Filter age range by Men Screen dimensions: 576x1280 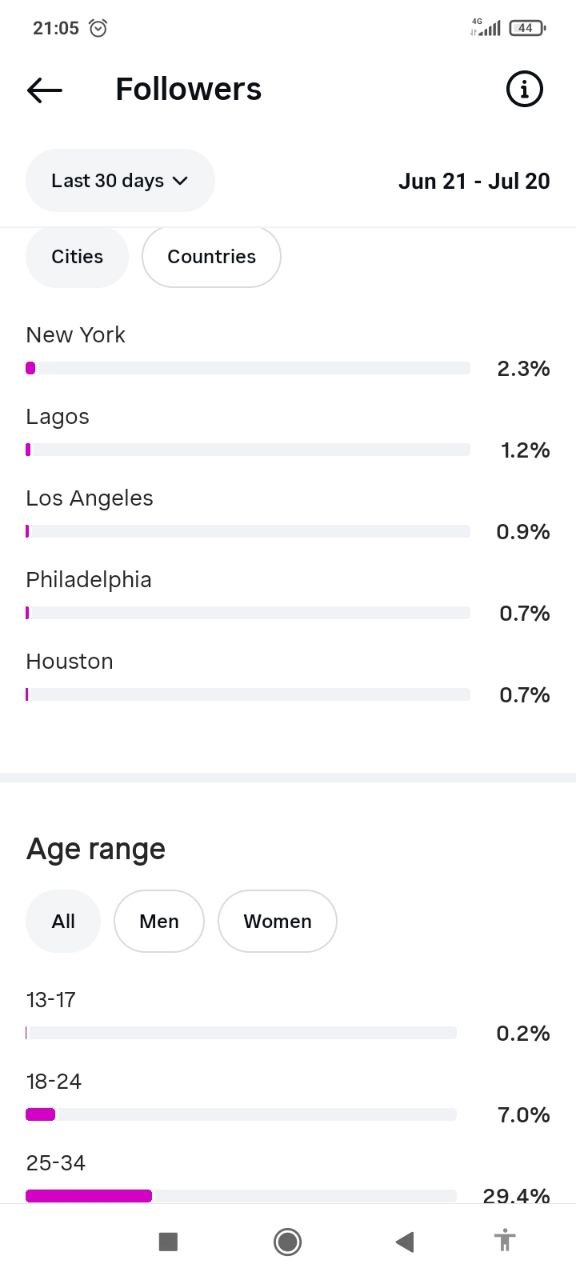pos(159,921)
